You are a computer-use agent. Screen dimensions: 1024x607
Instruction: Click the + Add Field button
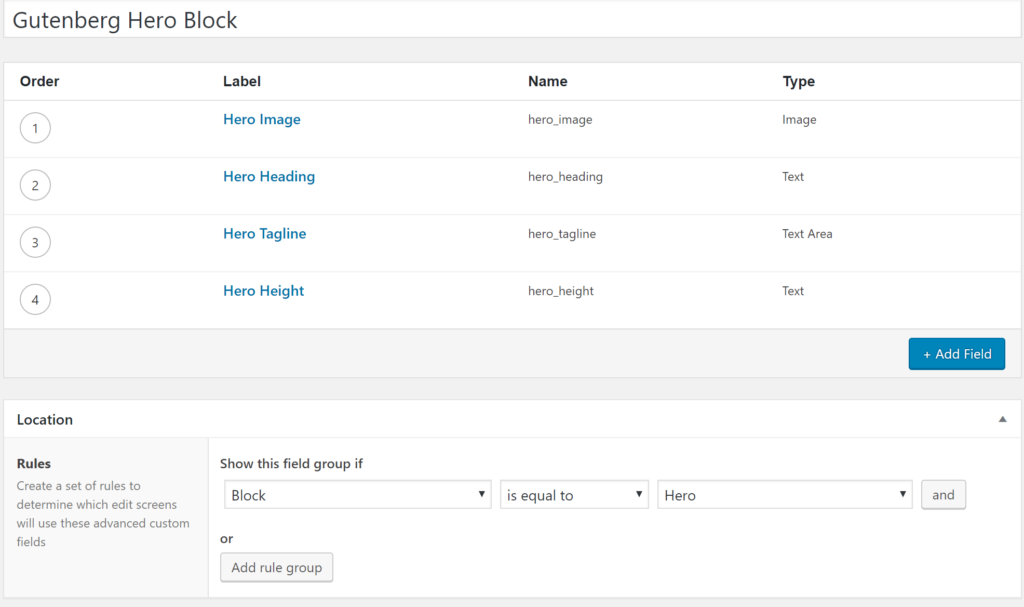[x=957, y=354]
